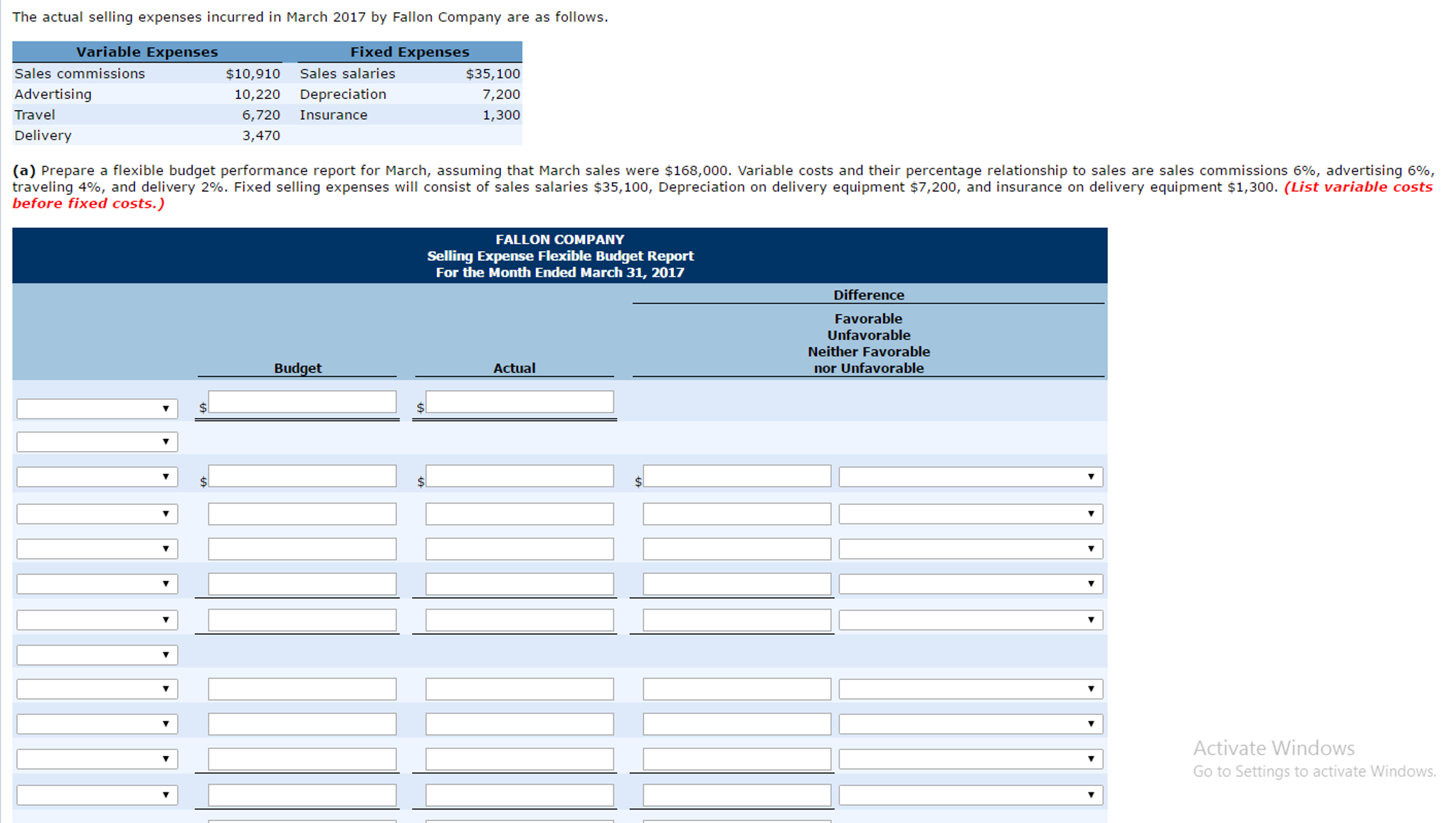Click the Fixed Expenses table header
This screenshot has width=1456, height=823.
[410, 52]
